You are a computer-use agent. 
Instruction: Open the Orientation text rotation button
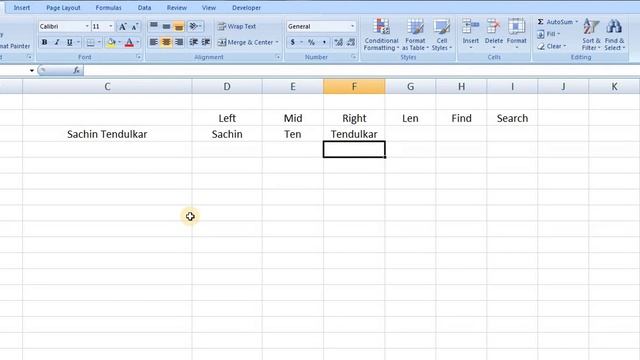[x=196, y=27]
